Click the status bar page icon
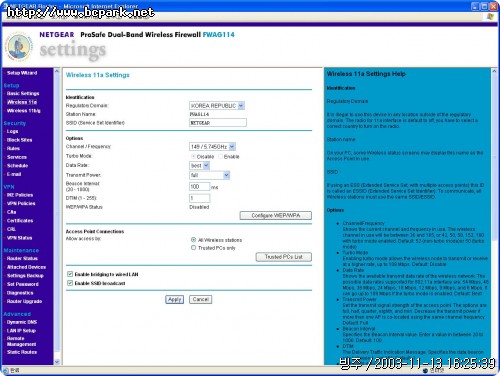Viewport: 500px width, 376px height. pos(6,370)
